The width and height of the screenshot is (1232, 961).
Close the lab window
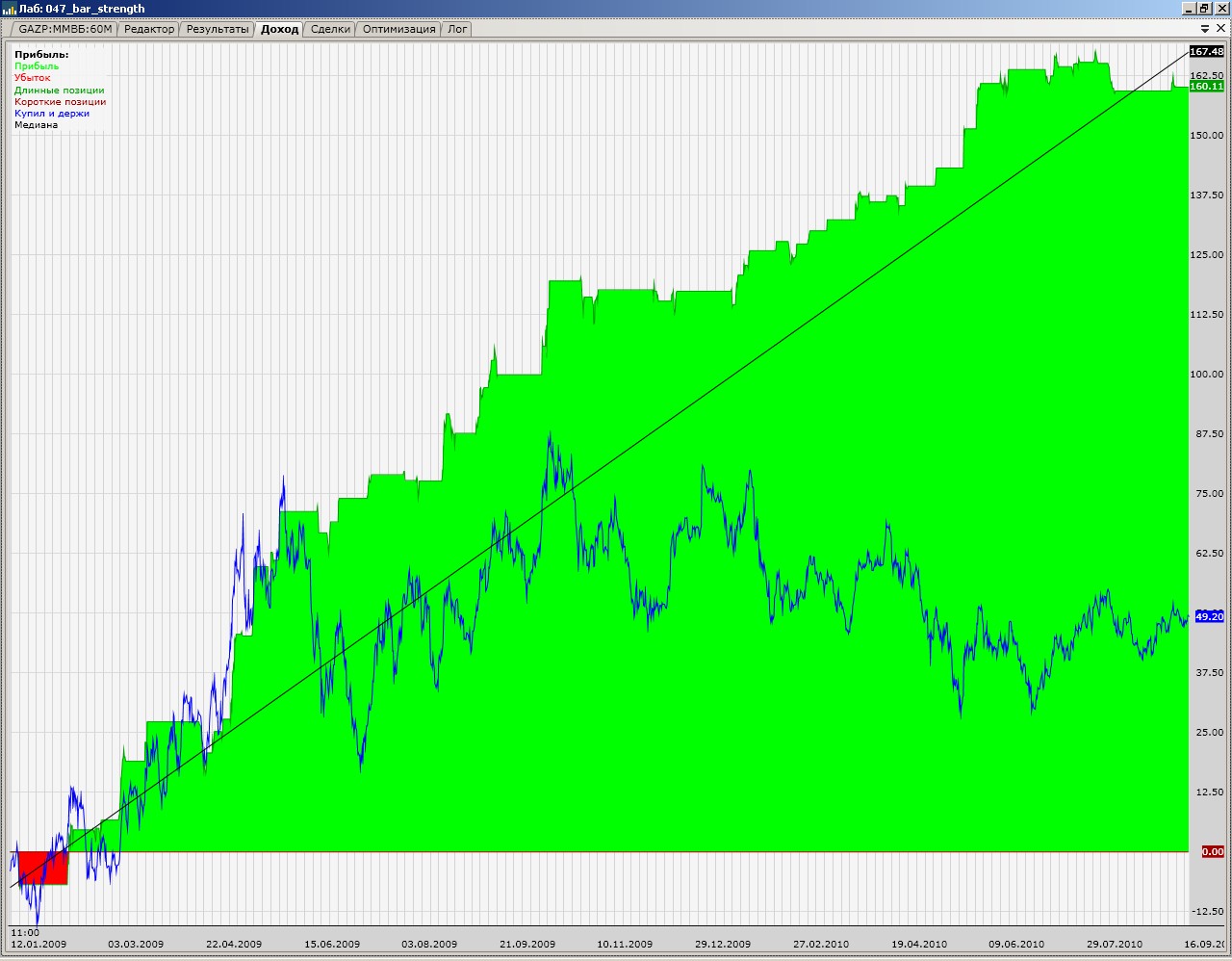[1220, 9]
